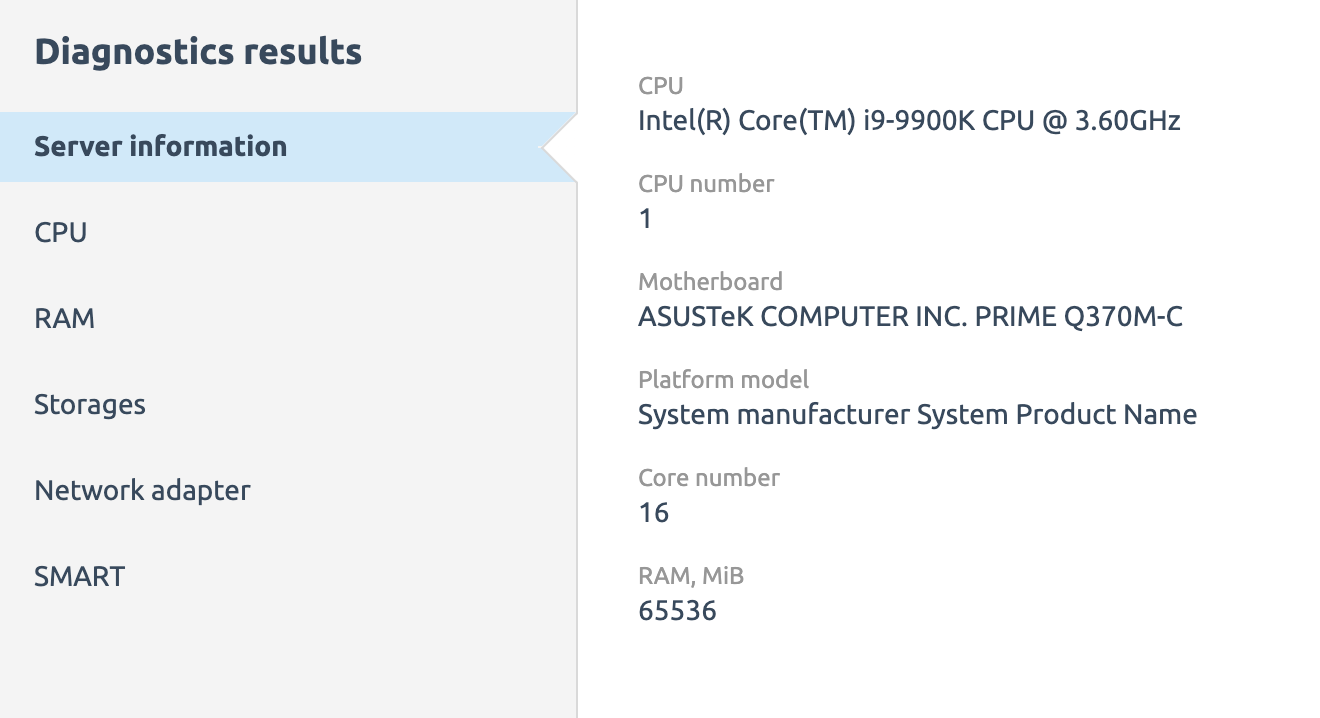Click the Diagnostics results heading

(x=198, y=52)
